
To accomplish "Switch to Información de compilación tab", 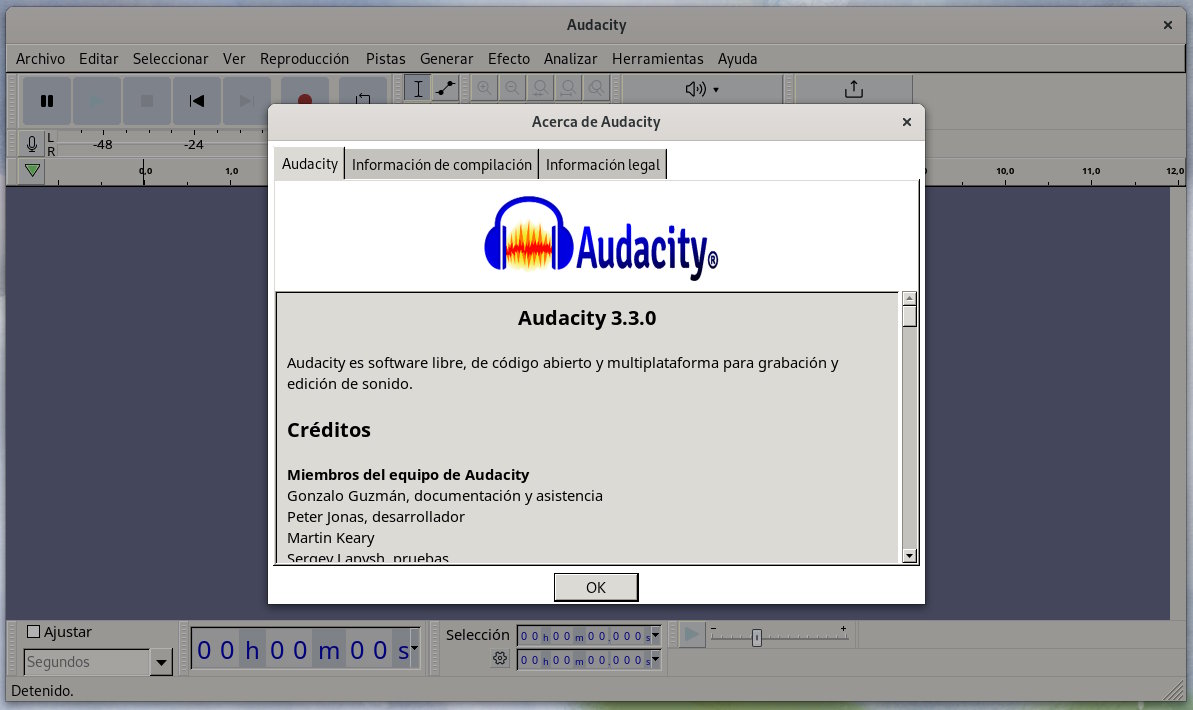I will (442, 164).
